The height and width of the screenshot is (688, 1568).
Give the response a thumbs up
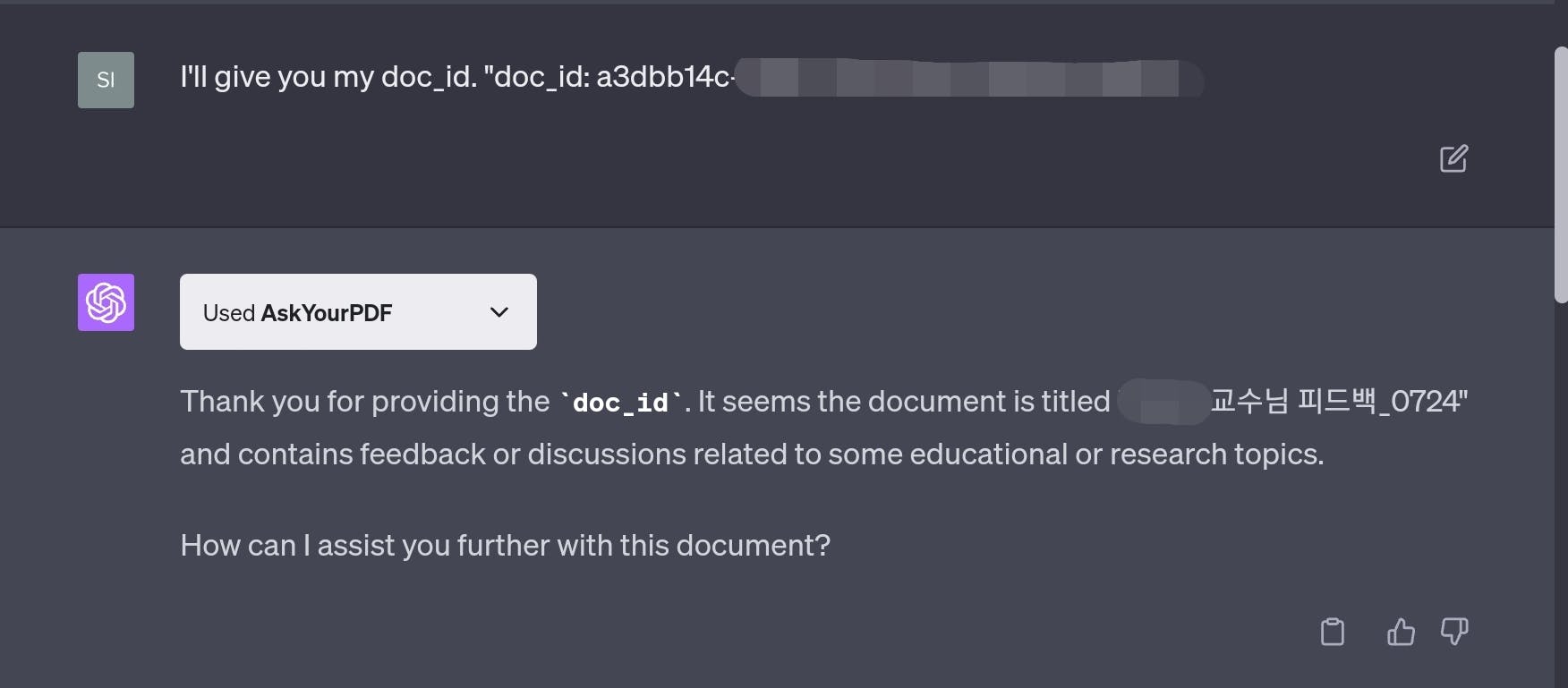[x=1401, y=632]
